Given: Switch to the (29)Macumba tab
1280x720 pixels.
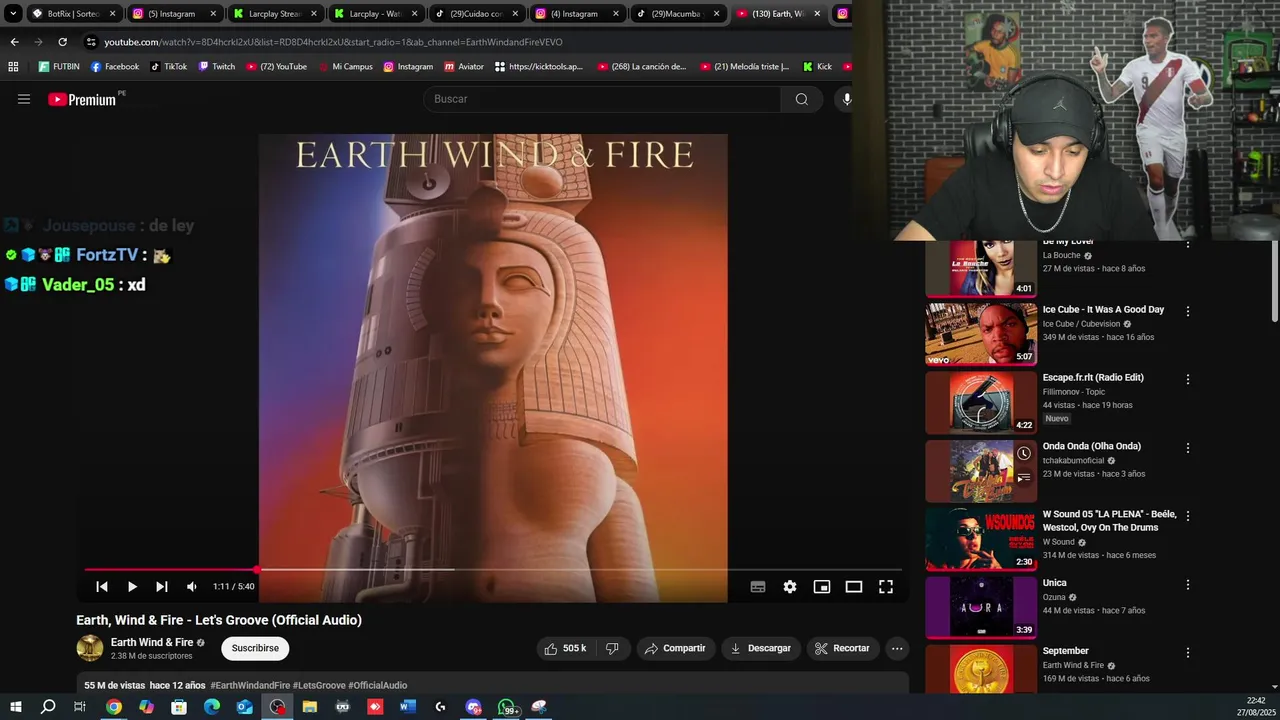Looking at the screenshot, I should click(x=676, y=14).
